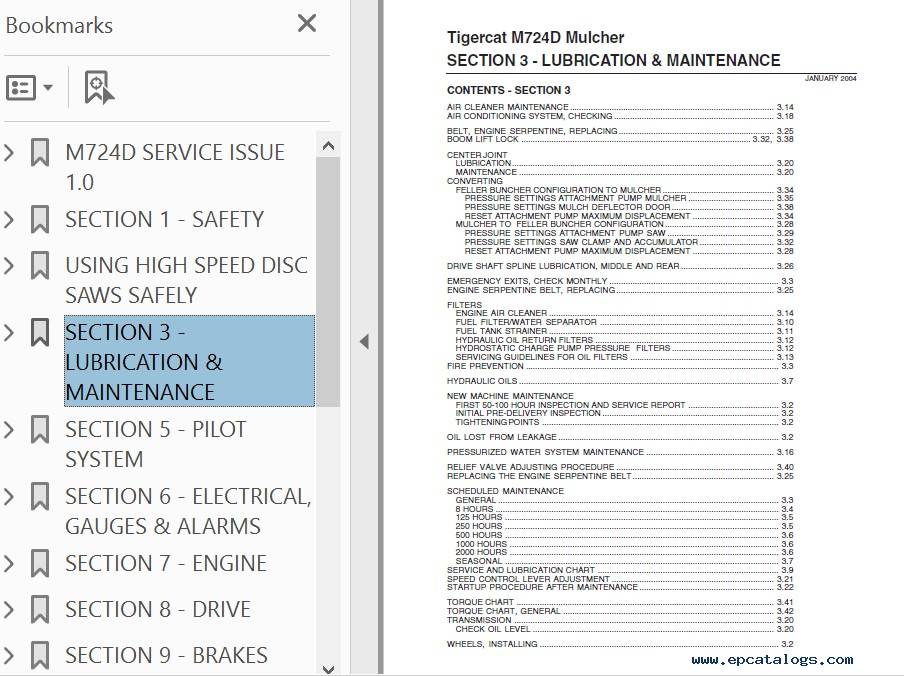Select SECTION 3 - LUBRICATION & MAINTENANCE bookmark

[x=189, y=361]
